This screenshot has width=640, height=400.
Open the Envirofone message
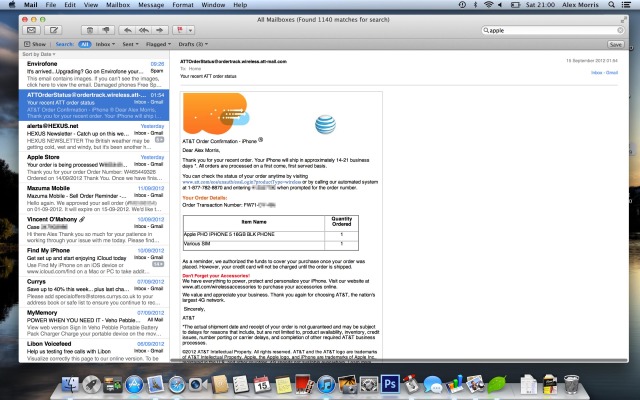(x=94, y=74)
